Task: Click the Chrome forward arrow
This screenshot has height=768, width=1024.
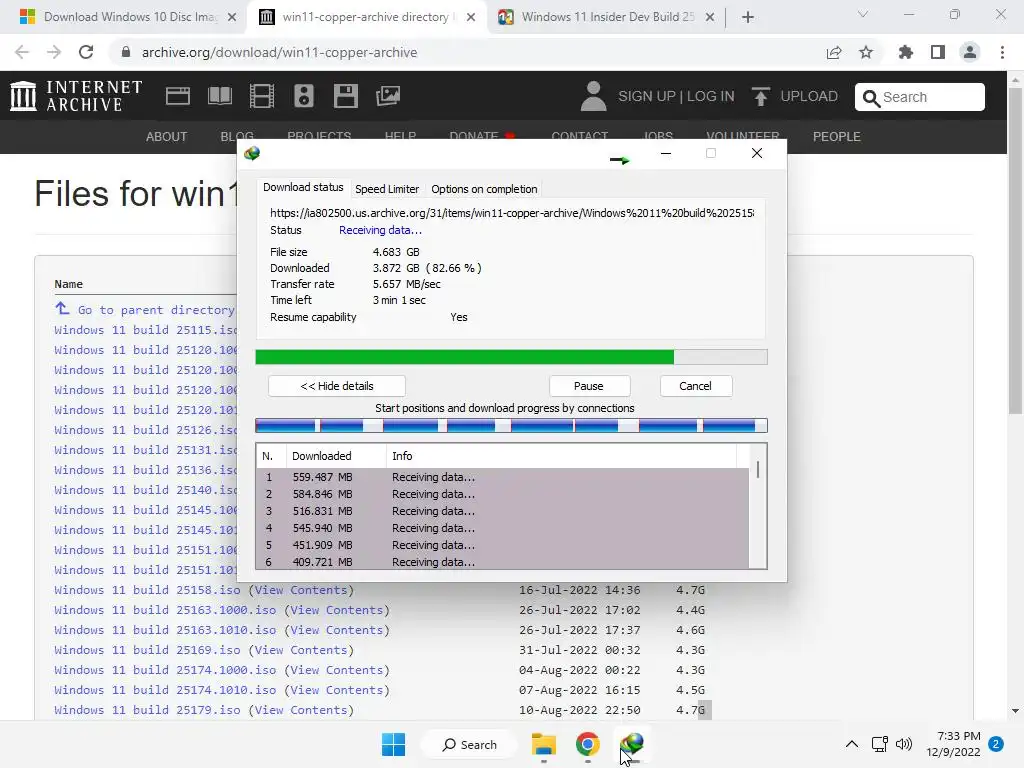Action: [54, 52]
